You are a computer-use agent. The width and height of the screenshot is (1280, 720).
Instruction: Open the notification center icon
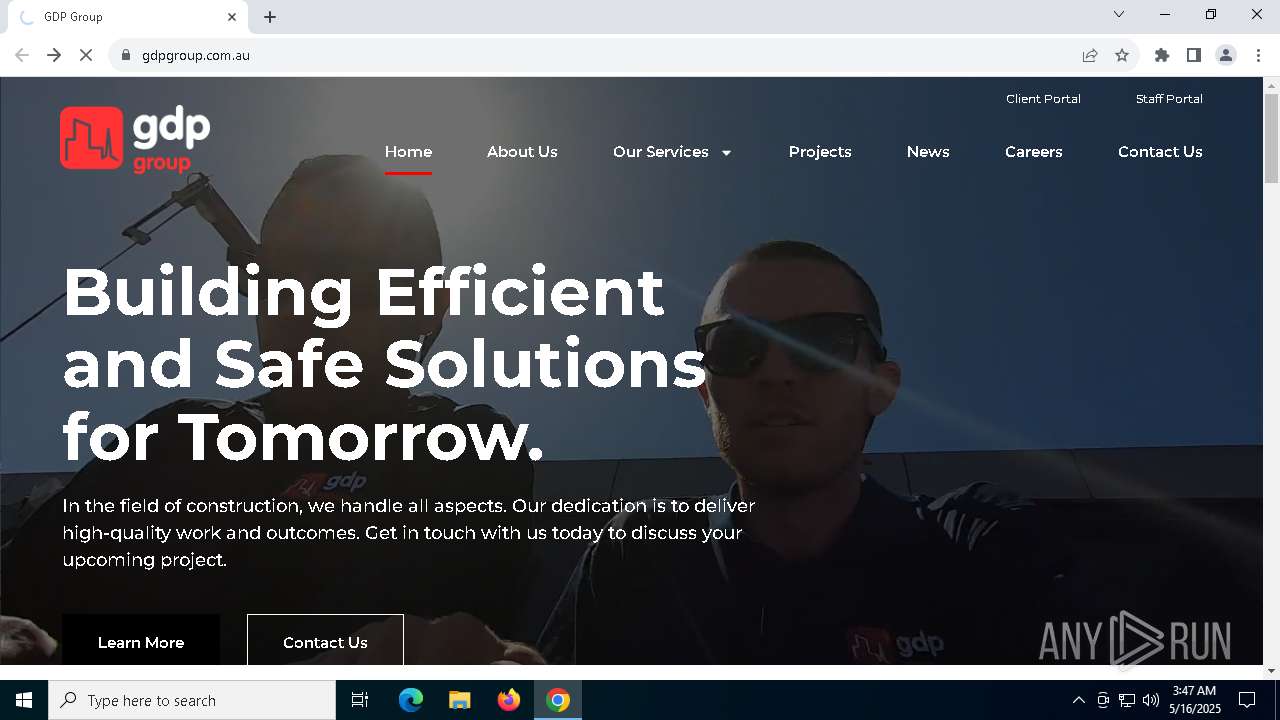(x=1247, y=700)
